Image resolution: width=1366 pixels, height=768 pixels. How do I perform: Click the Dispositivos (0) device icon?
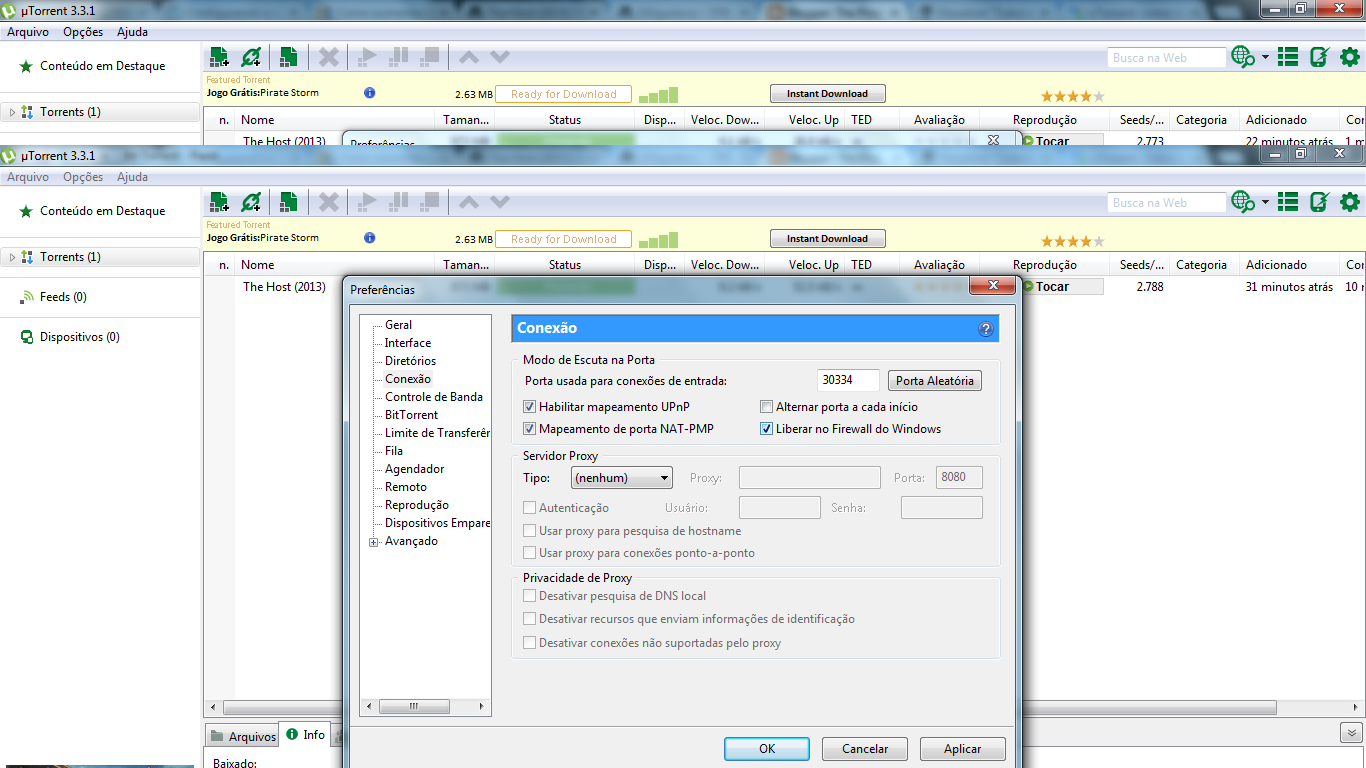(x=28, y=337)
